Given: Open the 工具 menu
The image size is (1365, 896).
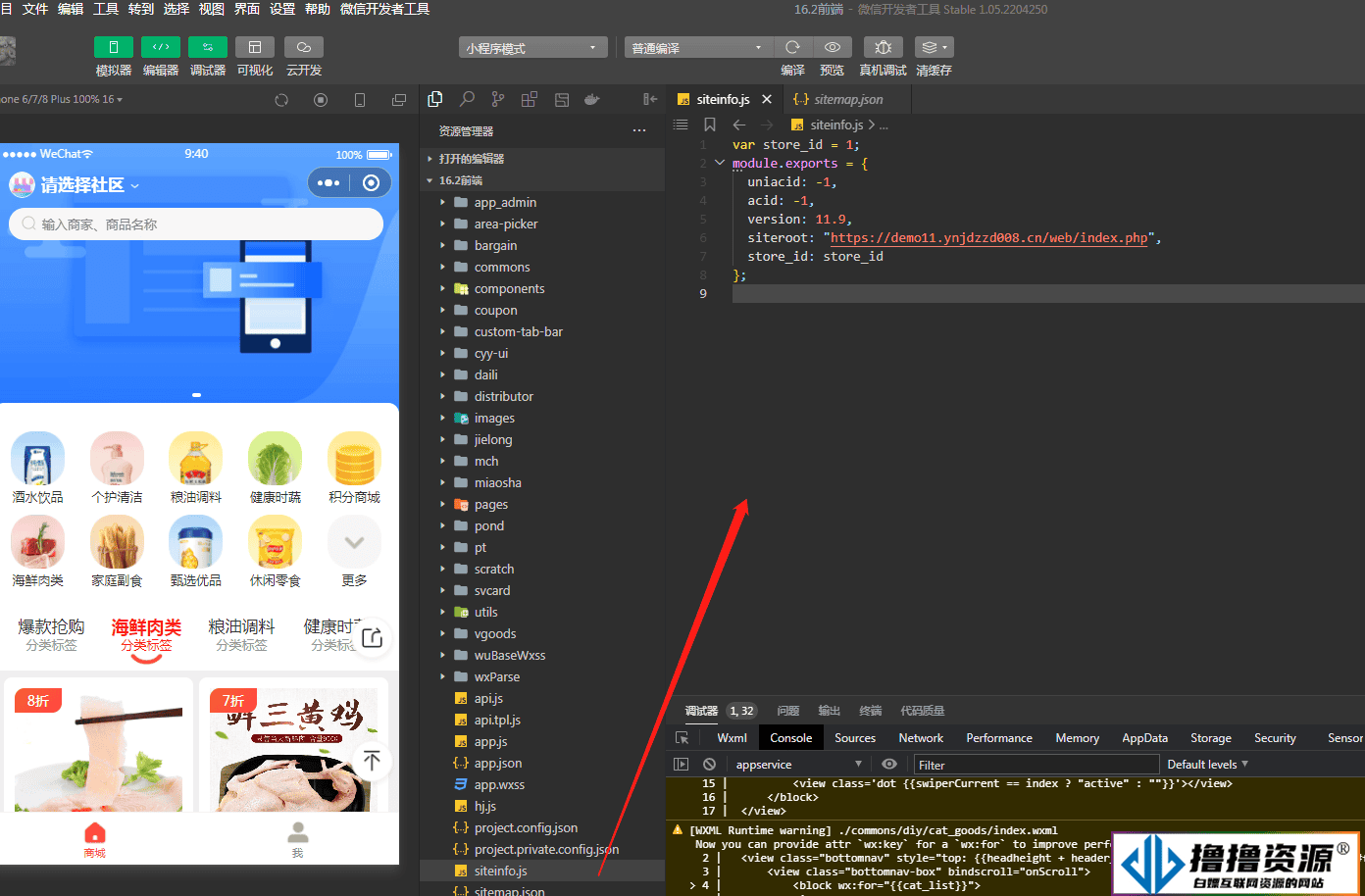Looking at the screenshot, I should 106,9.
